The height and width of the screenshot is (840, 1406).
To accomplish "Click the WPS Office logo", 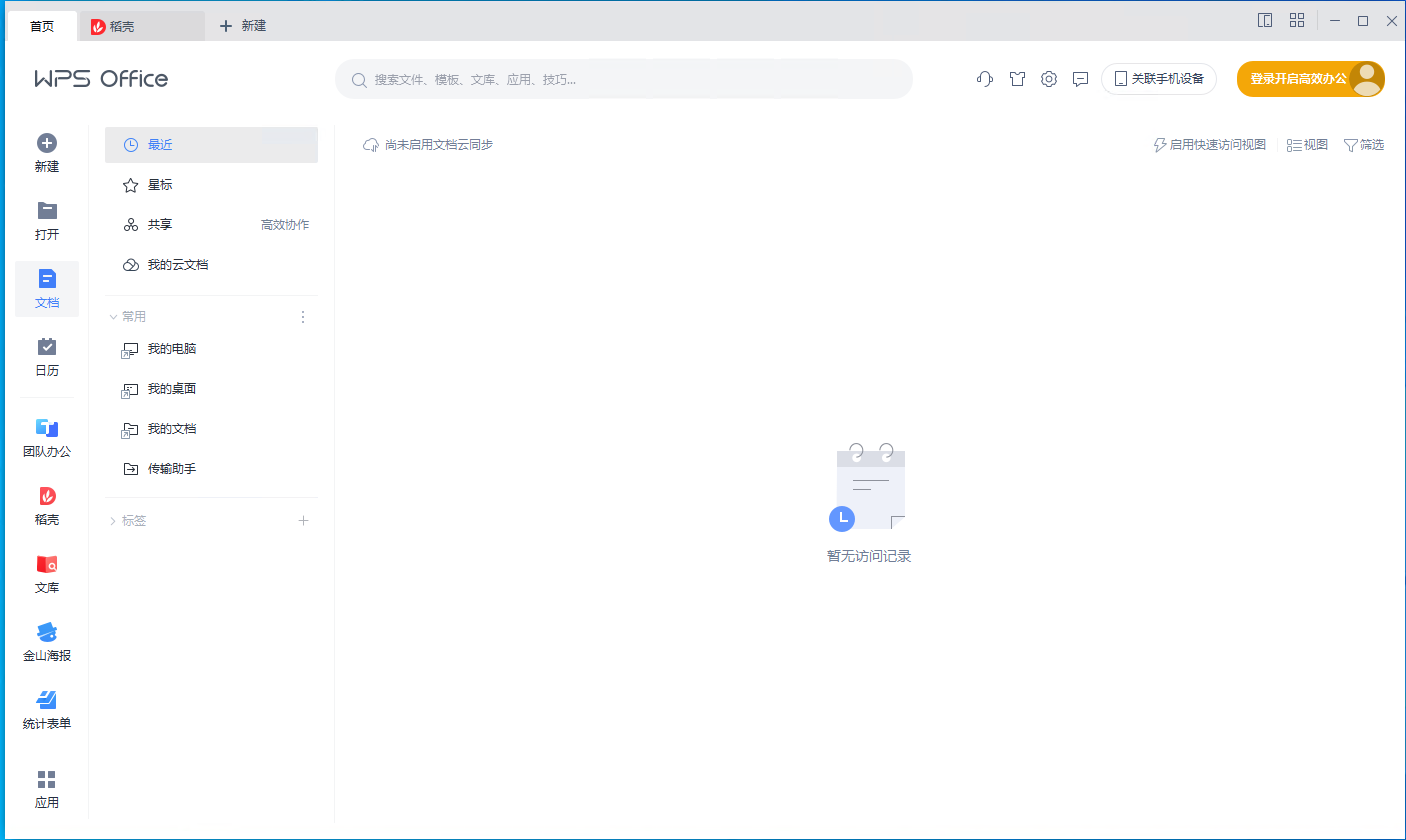I will pos(101,79).
